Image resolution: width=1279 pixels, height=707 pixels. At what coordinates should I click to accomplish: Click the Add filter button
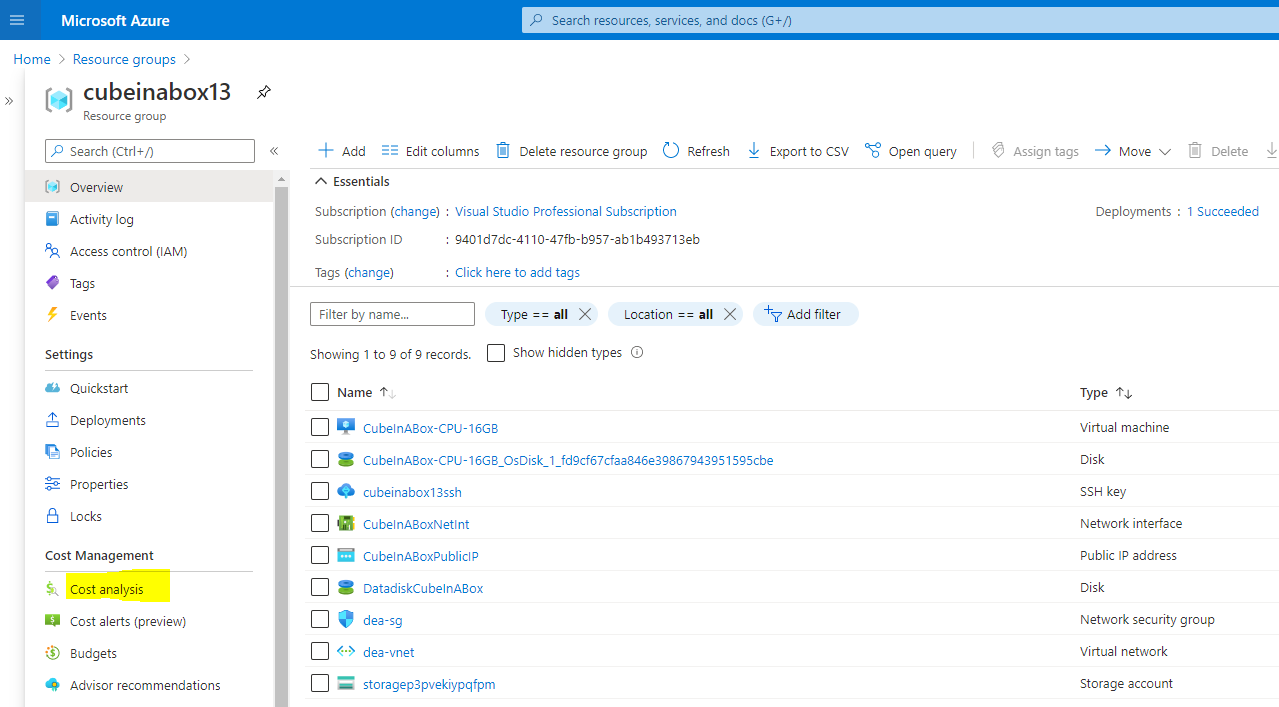(x=805, y=314)
